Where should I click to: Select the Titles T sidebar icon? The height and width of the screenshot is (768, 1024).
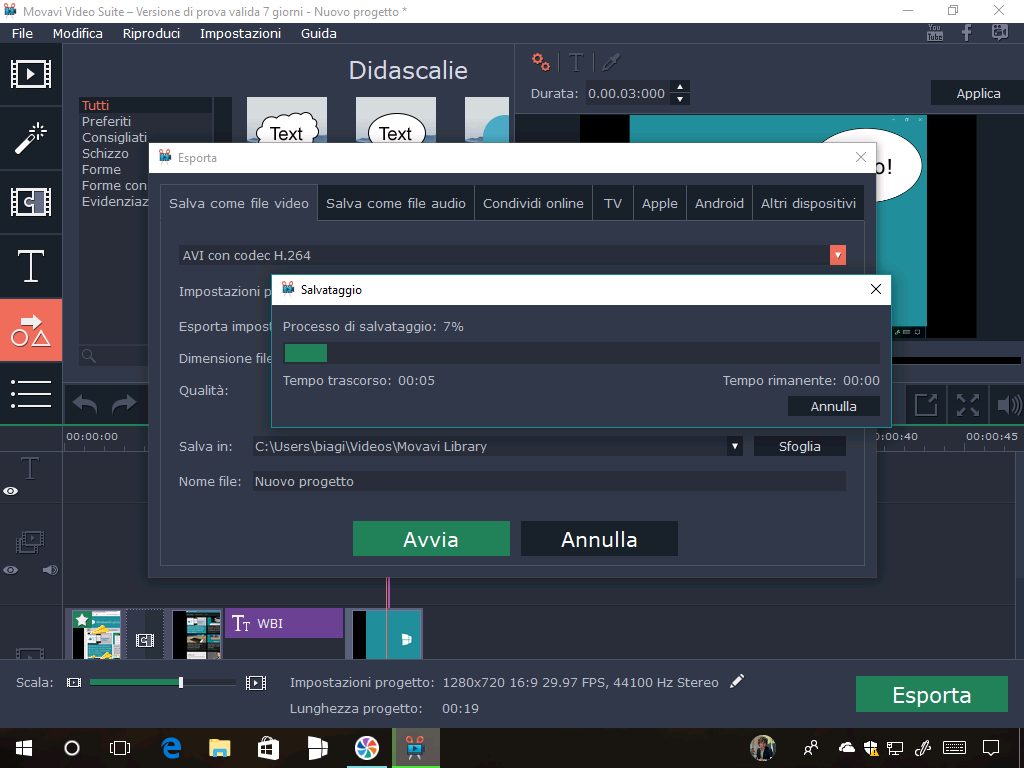tap(31, 266)
